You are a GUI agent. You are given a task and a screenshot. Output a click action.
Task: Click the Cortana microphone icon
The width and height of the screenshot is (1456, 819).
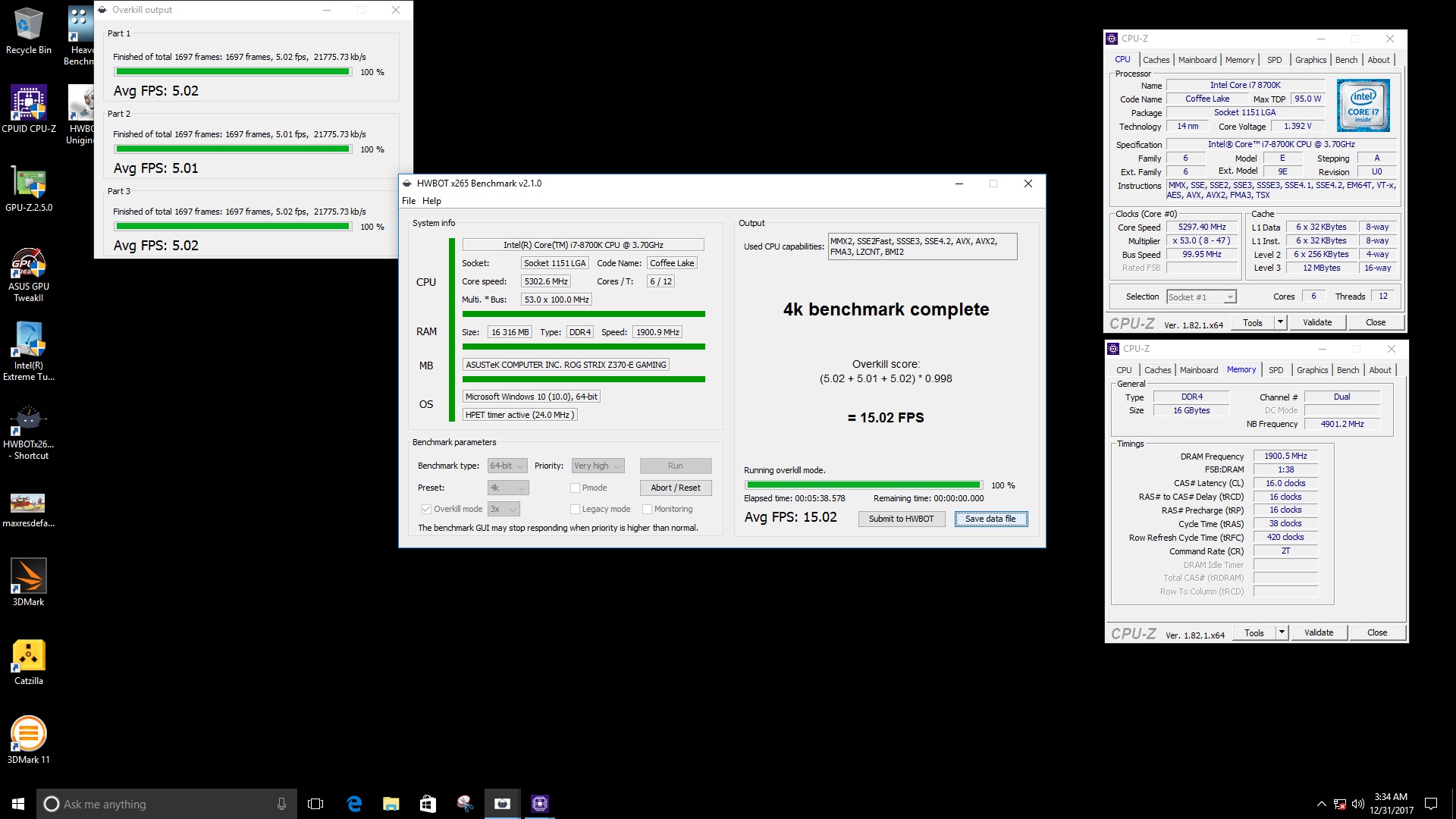(x=281, y=804)
